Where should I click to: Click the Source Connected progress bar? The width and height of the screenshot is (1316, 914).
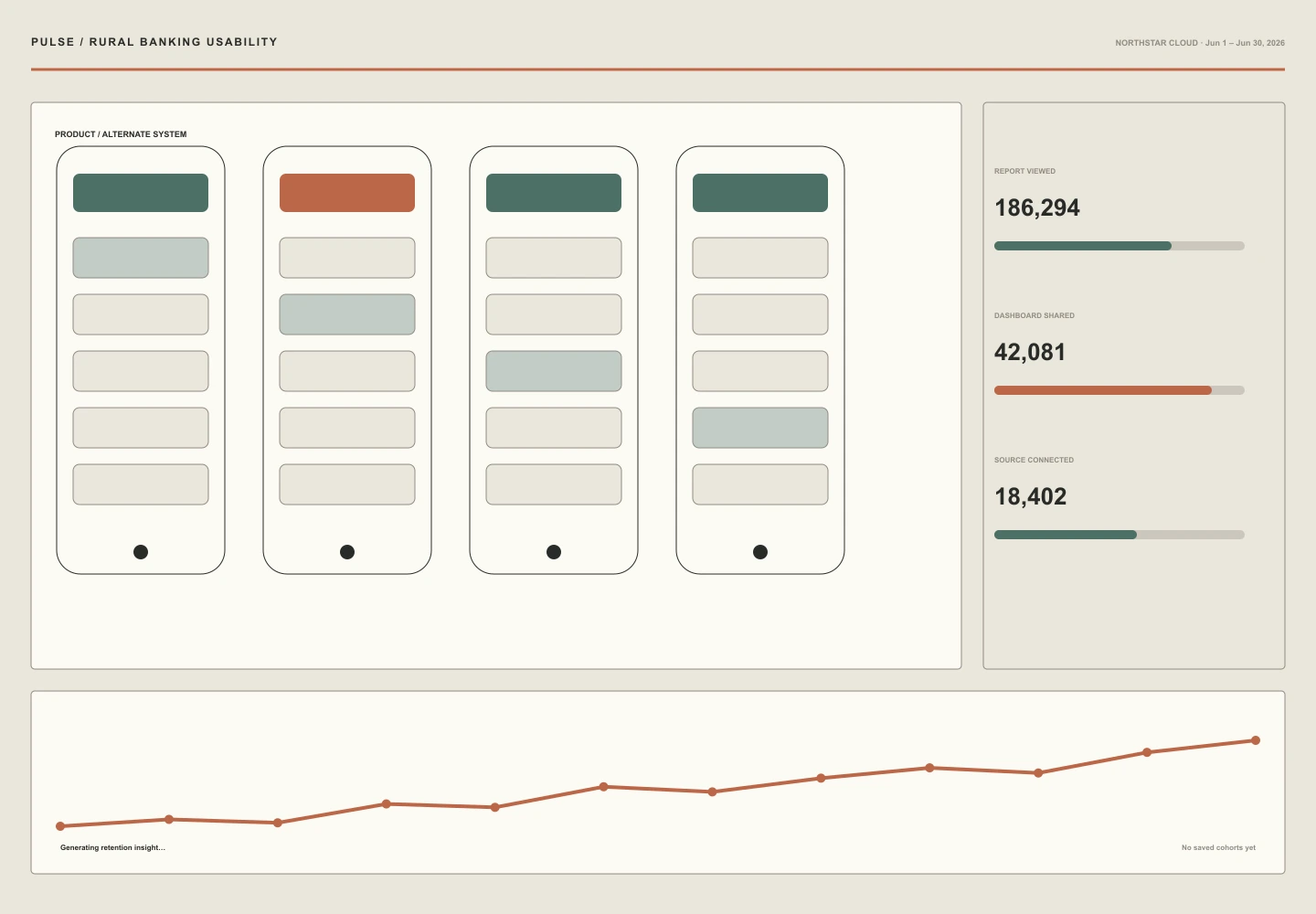coord(1120,535)
